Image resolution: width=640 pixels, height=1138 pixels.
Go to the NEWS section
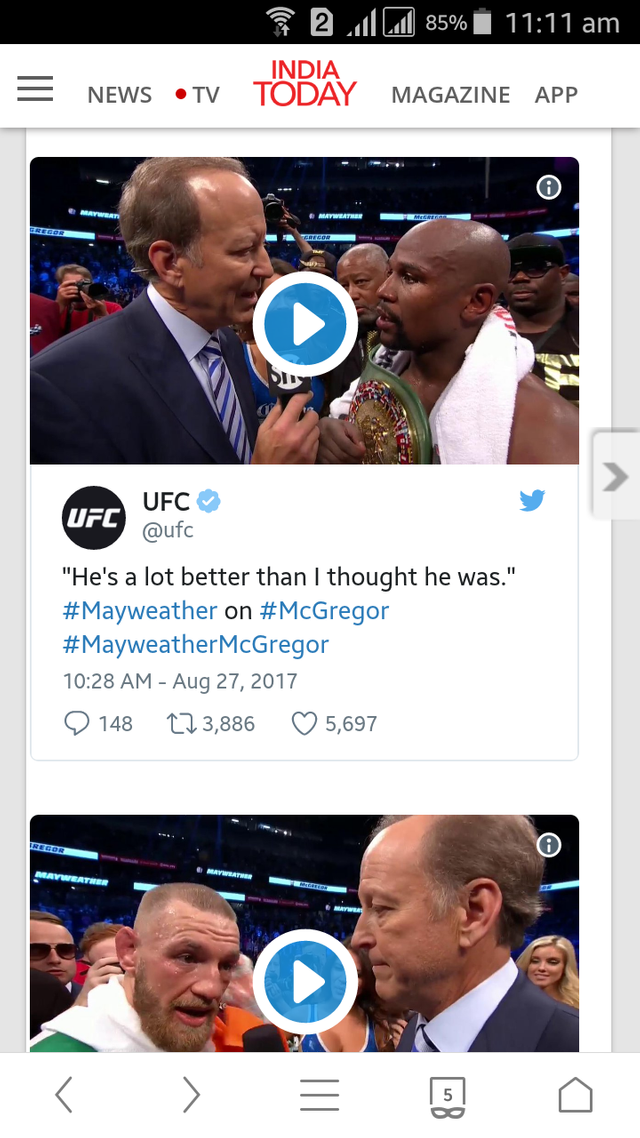point(120,95)
